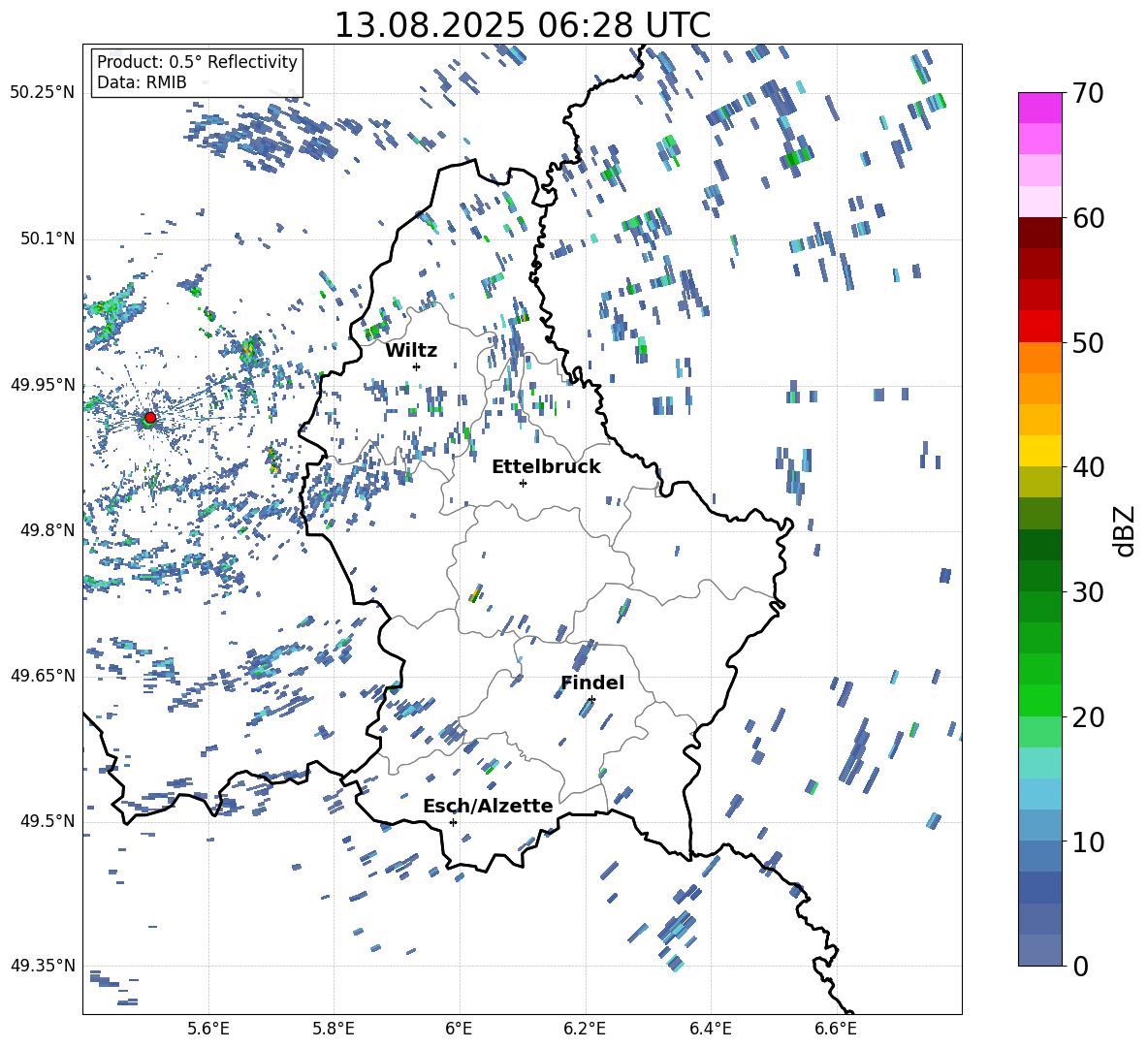The image size is (1148, 1048).
Task: Click the 6.2°E longitude label
Action: [x=585, y=1029]
